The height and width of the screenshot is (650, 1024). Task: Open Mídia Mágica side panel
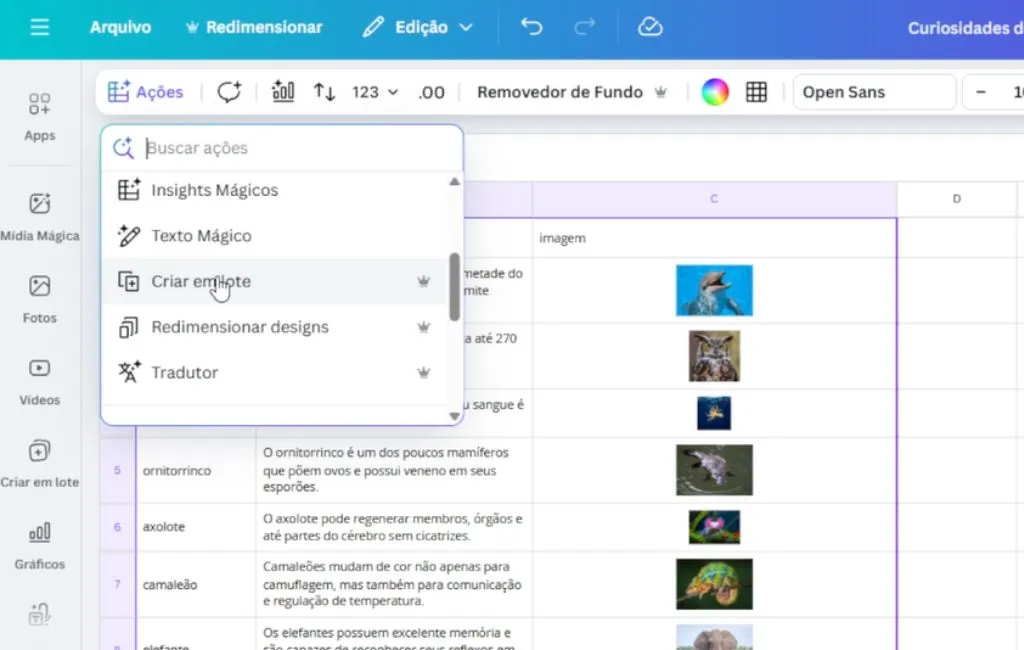point(40,216)
